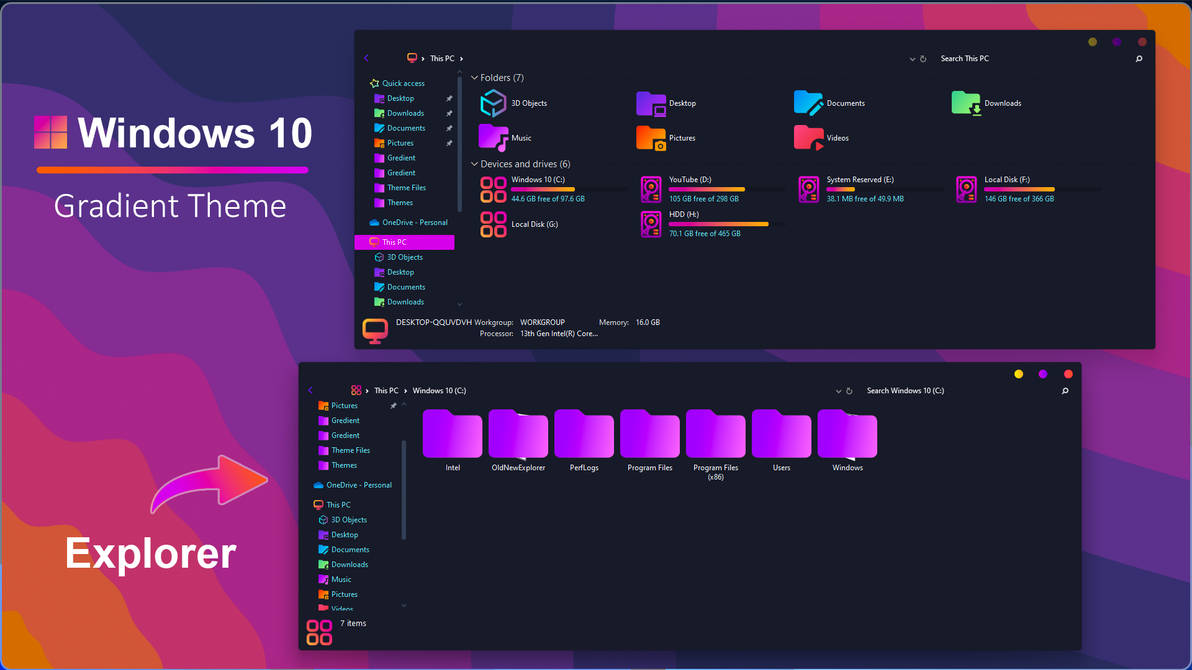This screenshot has width=1192, height=670.
Task: Open the Music folder in Folders section
Action: tap(506, 138)
